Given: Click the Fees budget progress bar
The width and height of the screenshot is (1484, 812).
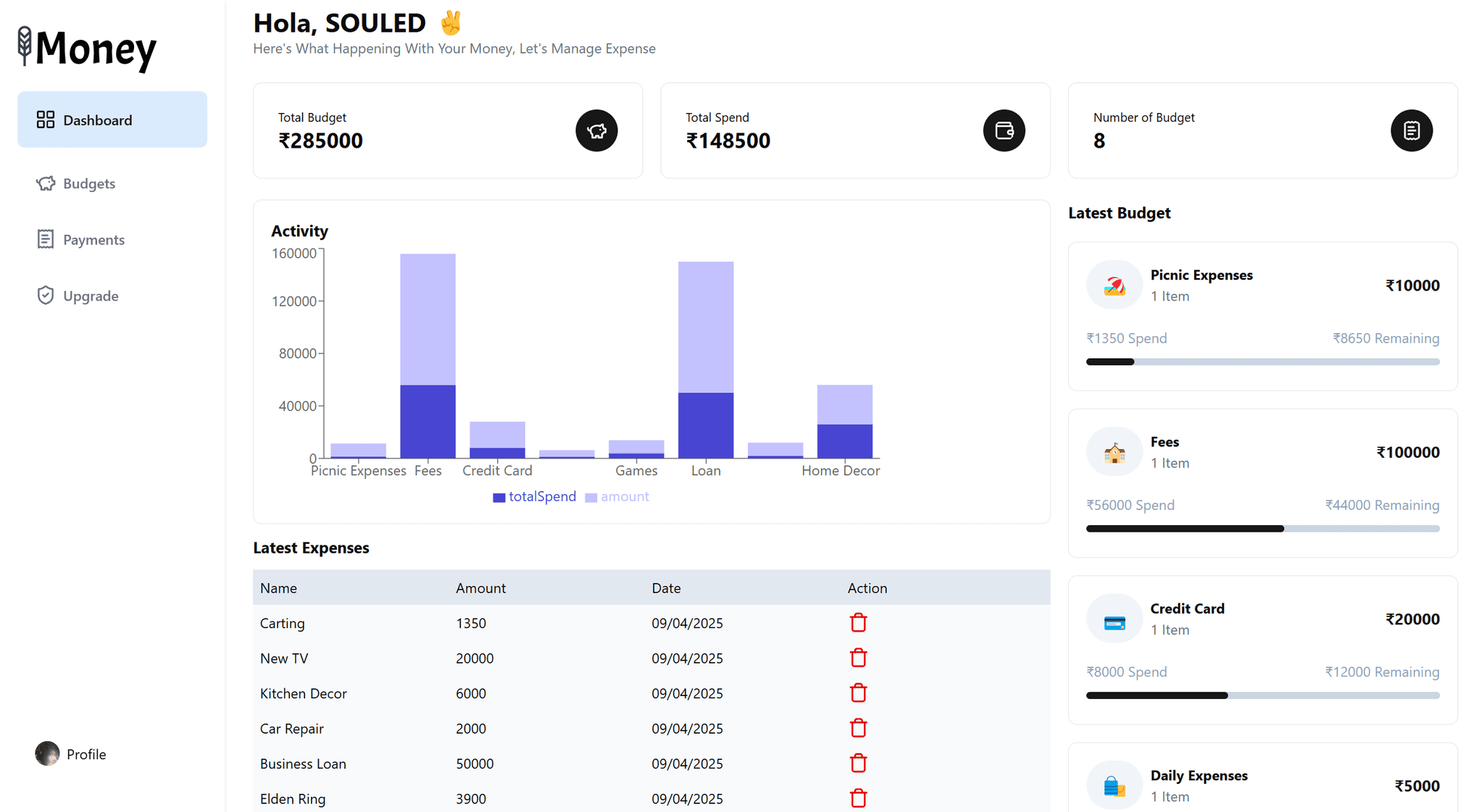Looking at the screenshot, I should pyautogui.click(x=1262, y=528).
